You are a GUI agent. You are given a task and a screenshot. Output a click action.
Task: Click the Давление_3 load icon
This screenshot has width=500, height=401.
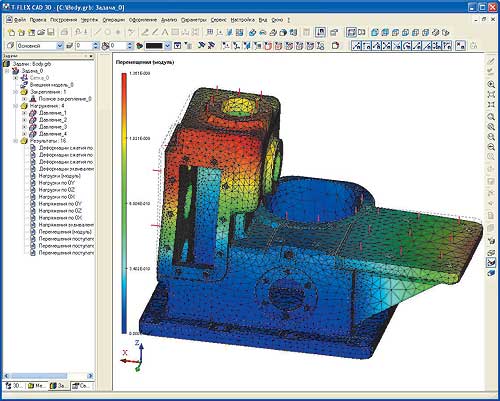33,127
